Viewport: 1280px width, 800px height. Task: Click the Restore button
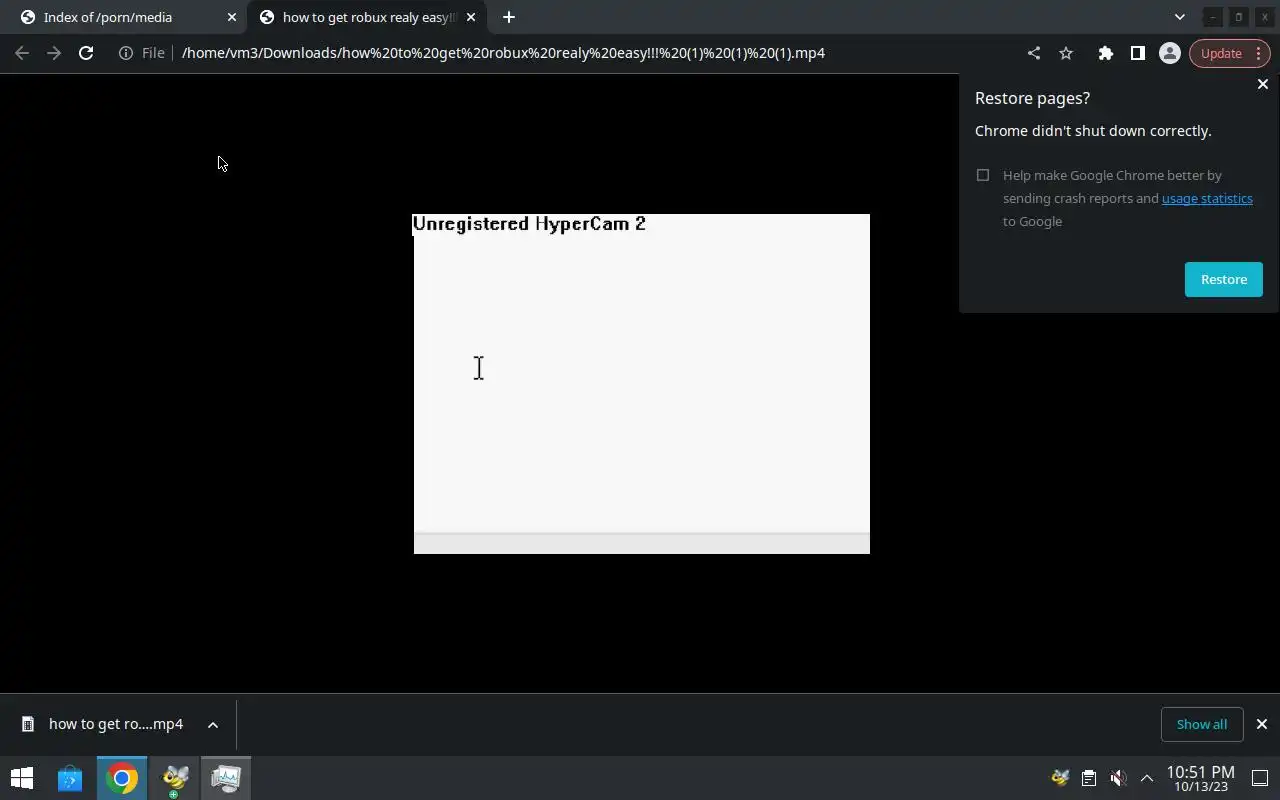[1224, 279]
